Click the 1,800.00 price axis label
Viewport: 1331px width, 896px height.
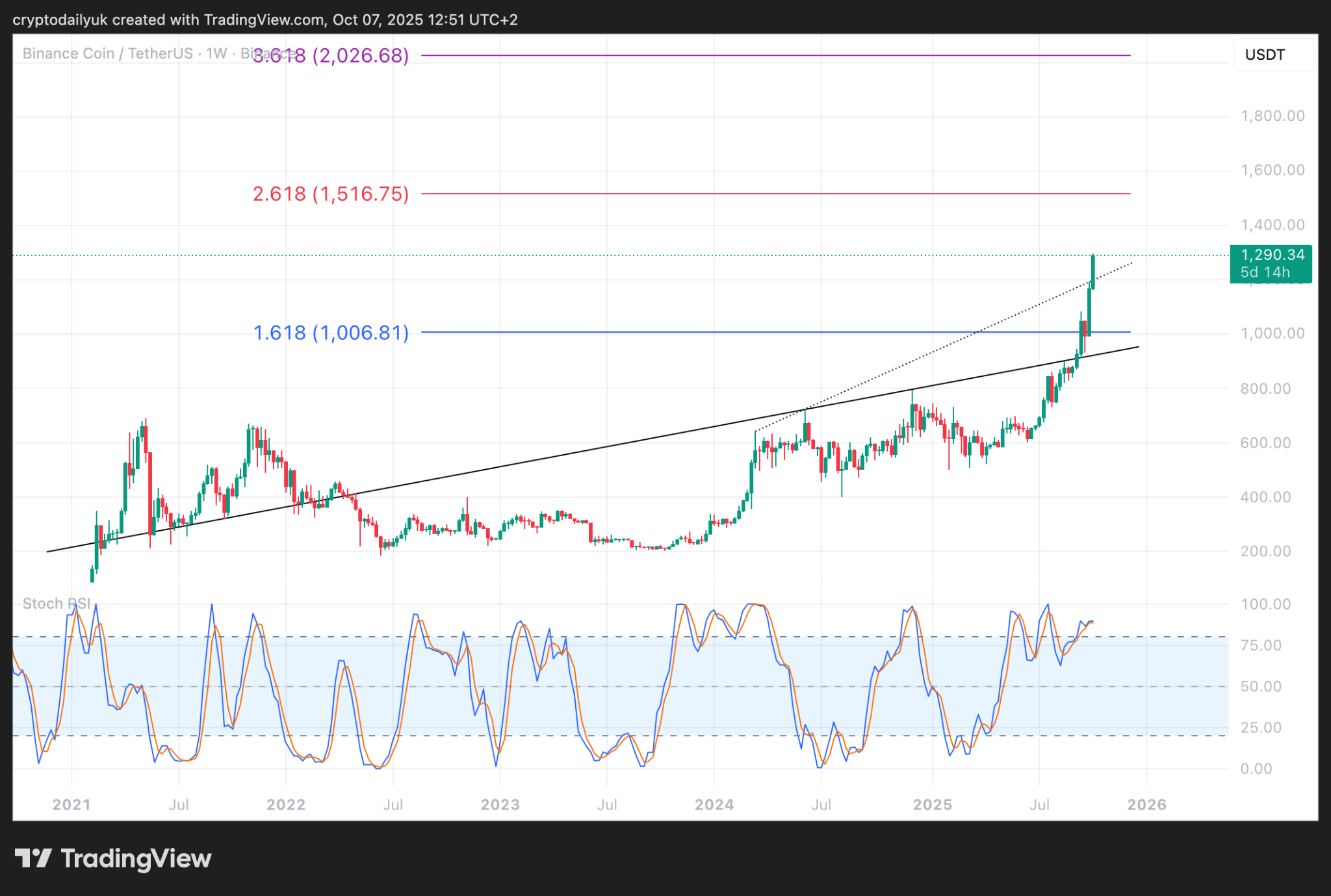tap(1272, 116)
